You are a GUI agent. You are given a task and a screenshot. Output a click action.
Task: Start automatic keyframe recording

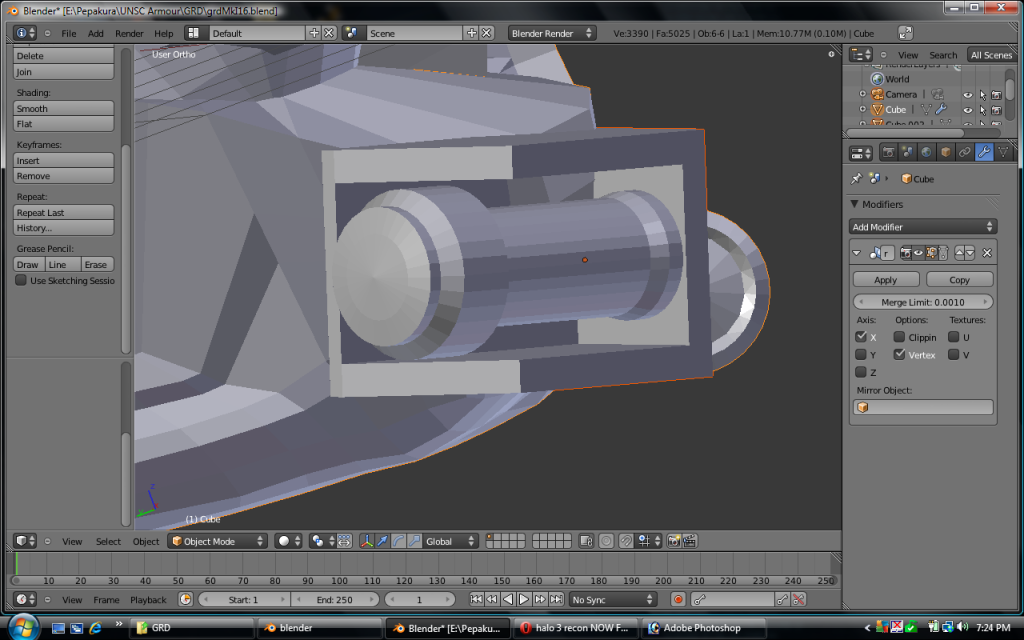click(678, 599)
